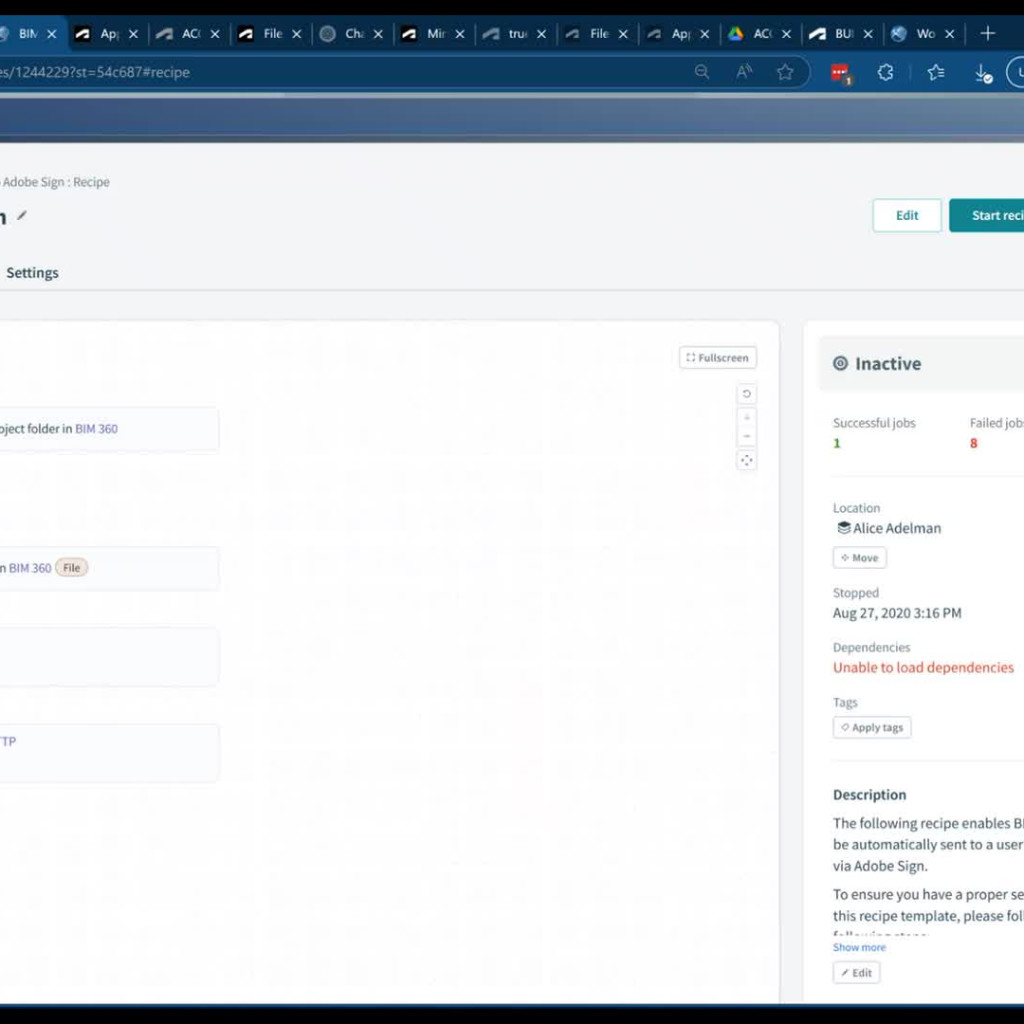Click the successful jobs count 1
The width and height of the screenshot is (1024, 1024).
click(x=837, y=443)
